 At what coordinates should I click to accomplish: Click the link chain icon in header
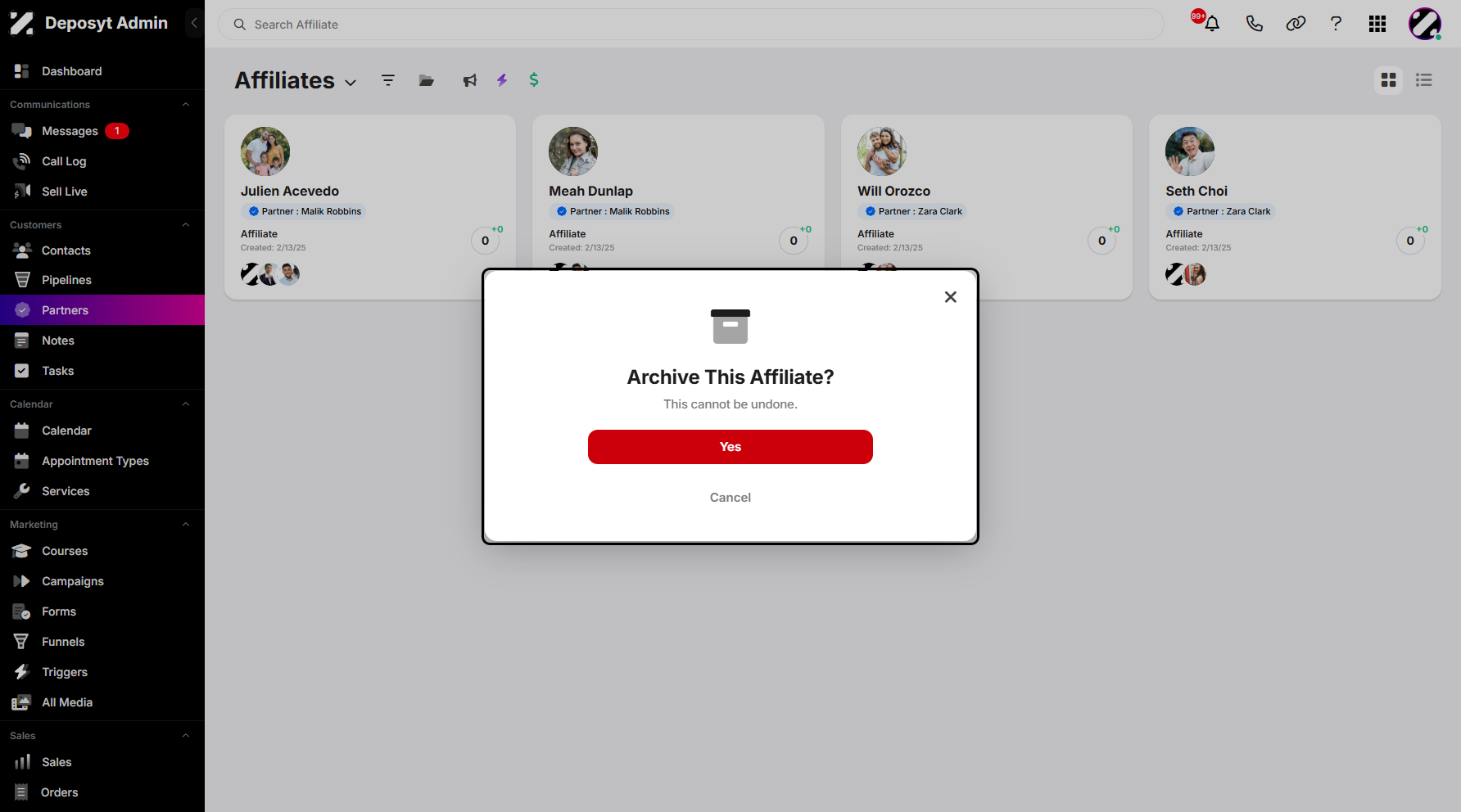click(x=1296, y=24)
